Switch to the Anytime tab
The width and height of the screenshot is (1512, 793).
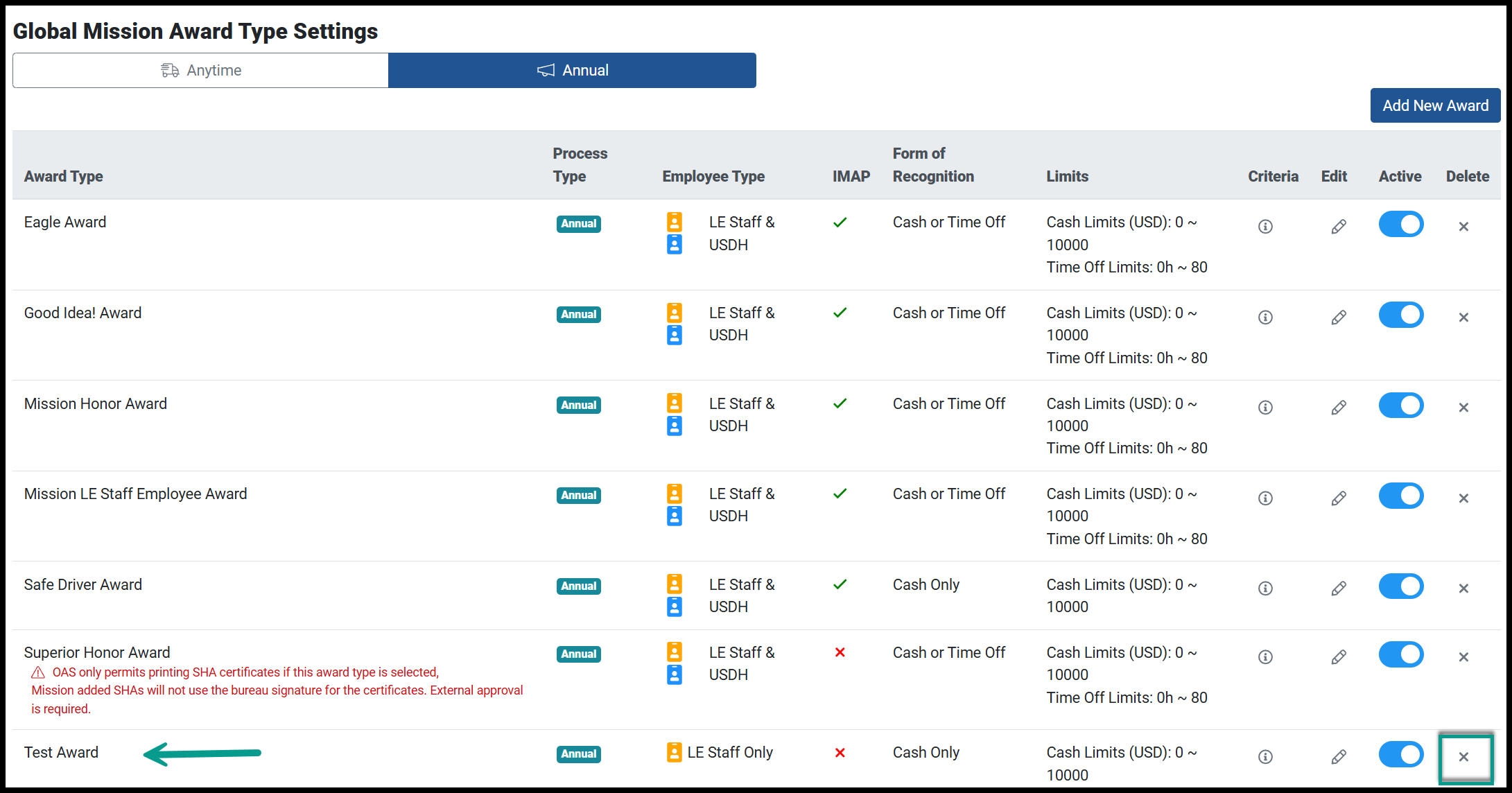click(200, 70)
